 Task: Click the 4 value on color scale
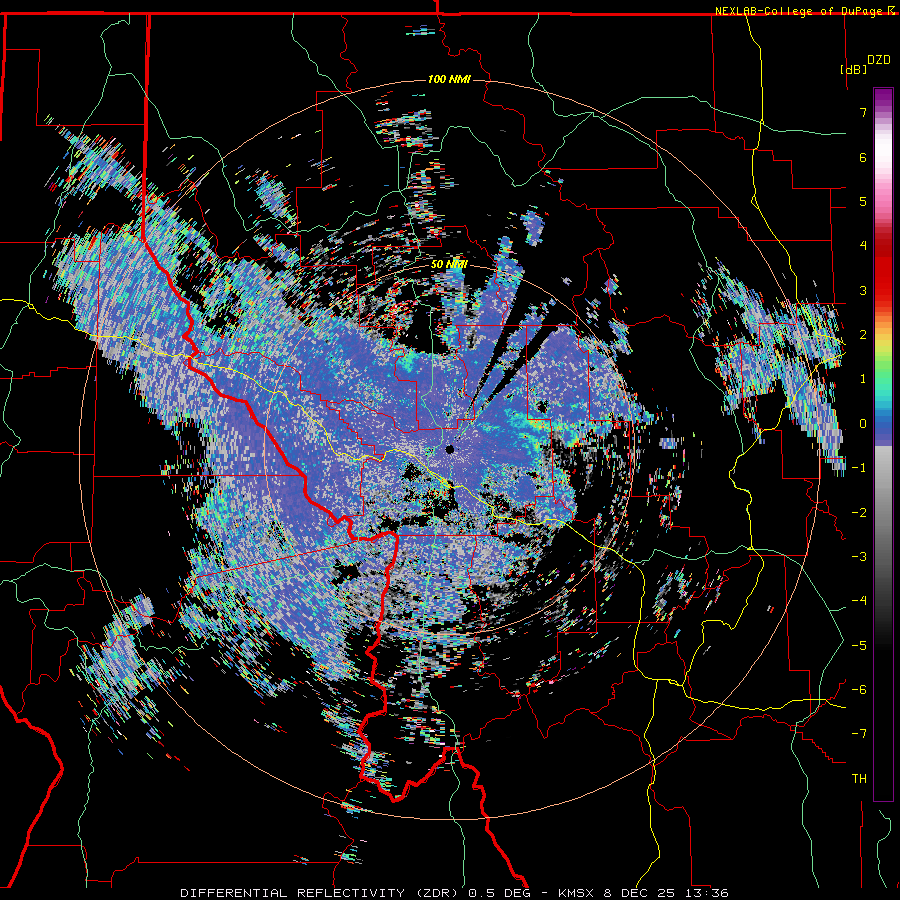point(863,246)
